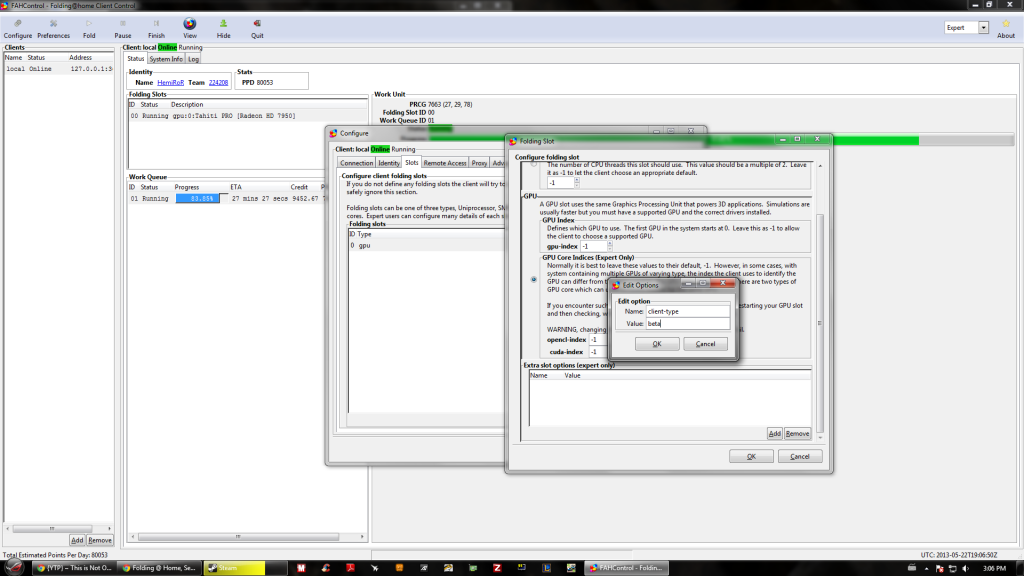Click OK in the Folding Slot dialog
This screenshot has width=1024, height=576.
tap(751, 456)
